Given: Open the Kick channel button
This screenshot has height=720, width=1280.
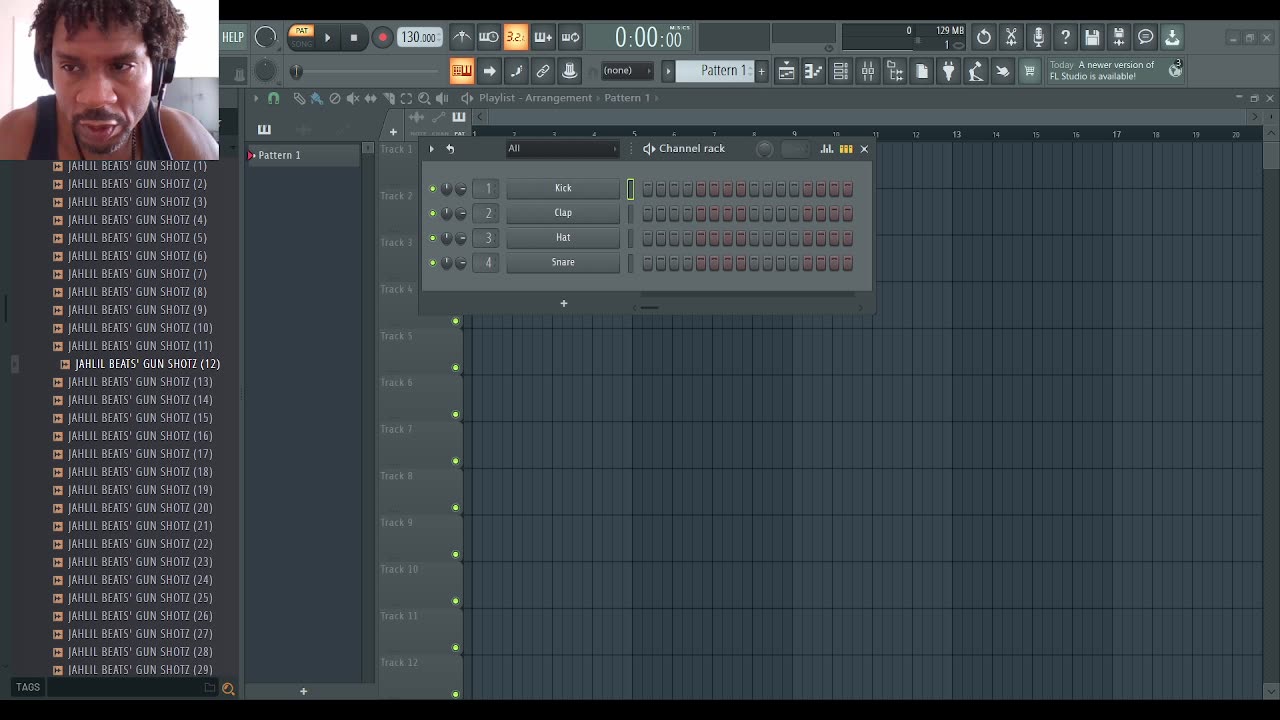Looking at the screenshot, I should tap(563, 188).
